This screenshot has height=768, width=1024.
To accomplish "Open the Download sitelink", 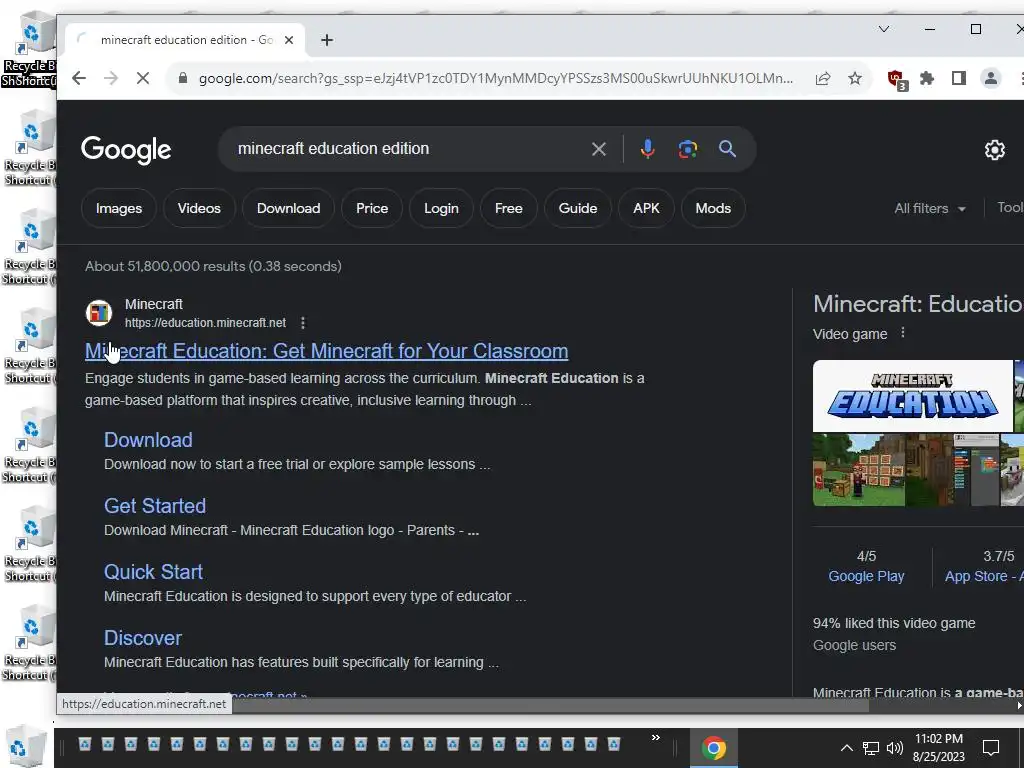I will tap(148, 440).
